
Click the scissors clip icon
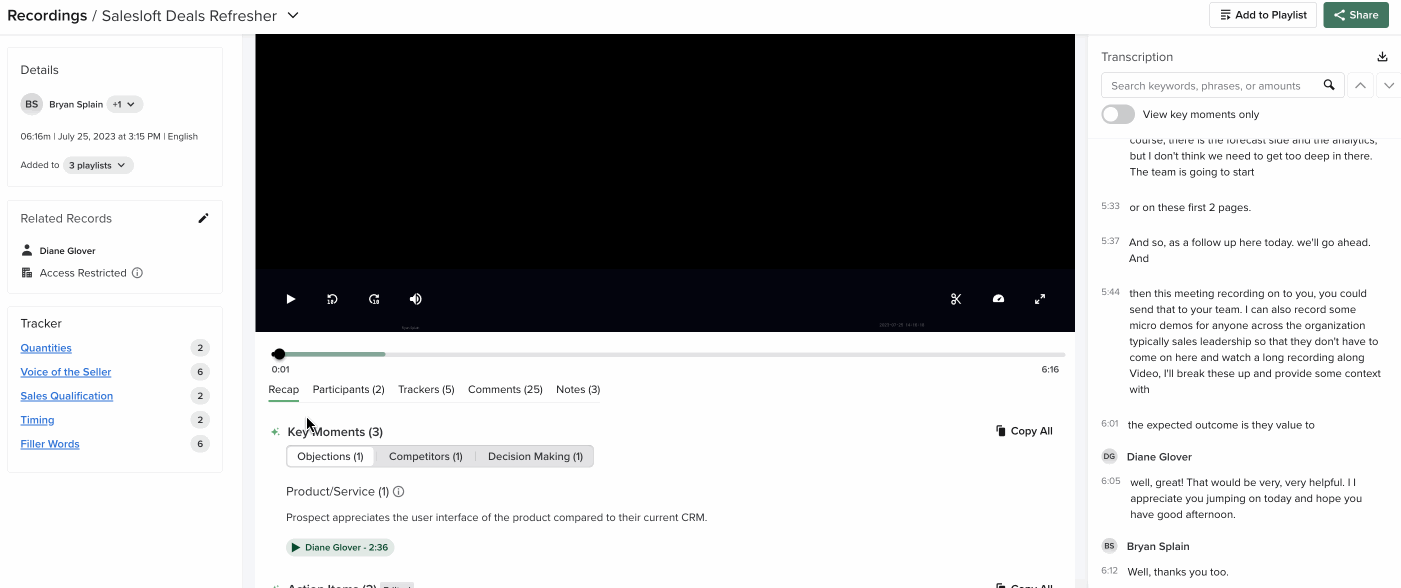click(x=956, y=299)
